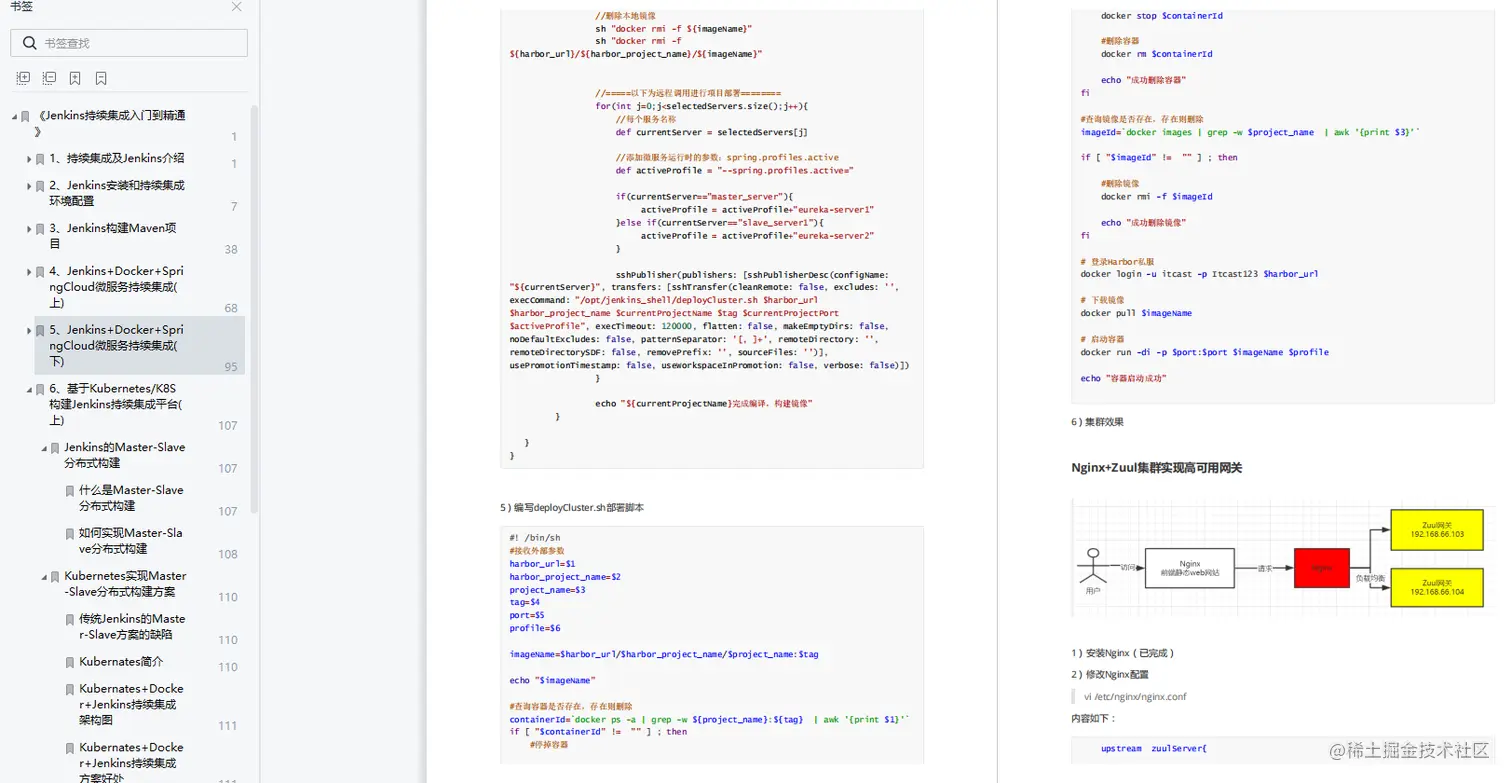Screen dimensions: 1512x783
Task: Click bookmark icon beside 什么是Master-Slave分布式构建
Action: tap(70, 492)
